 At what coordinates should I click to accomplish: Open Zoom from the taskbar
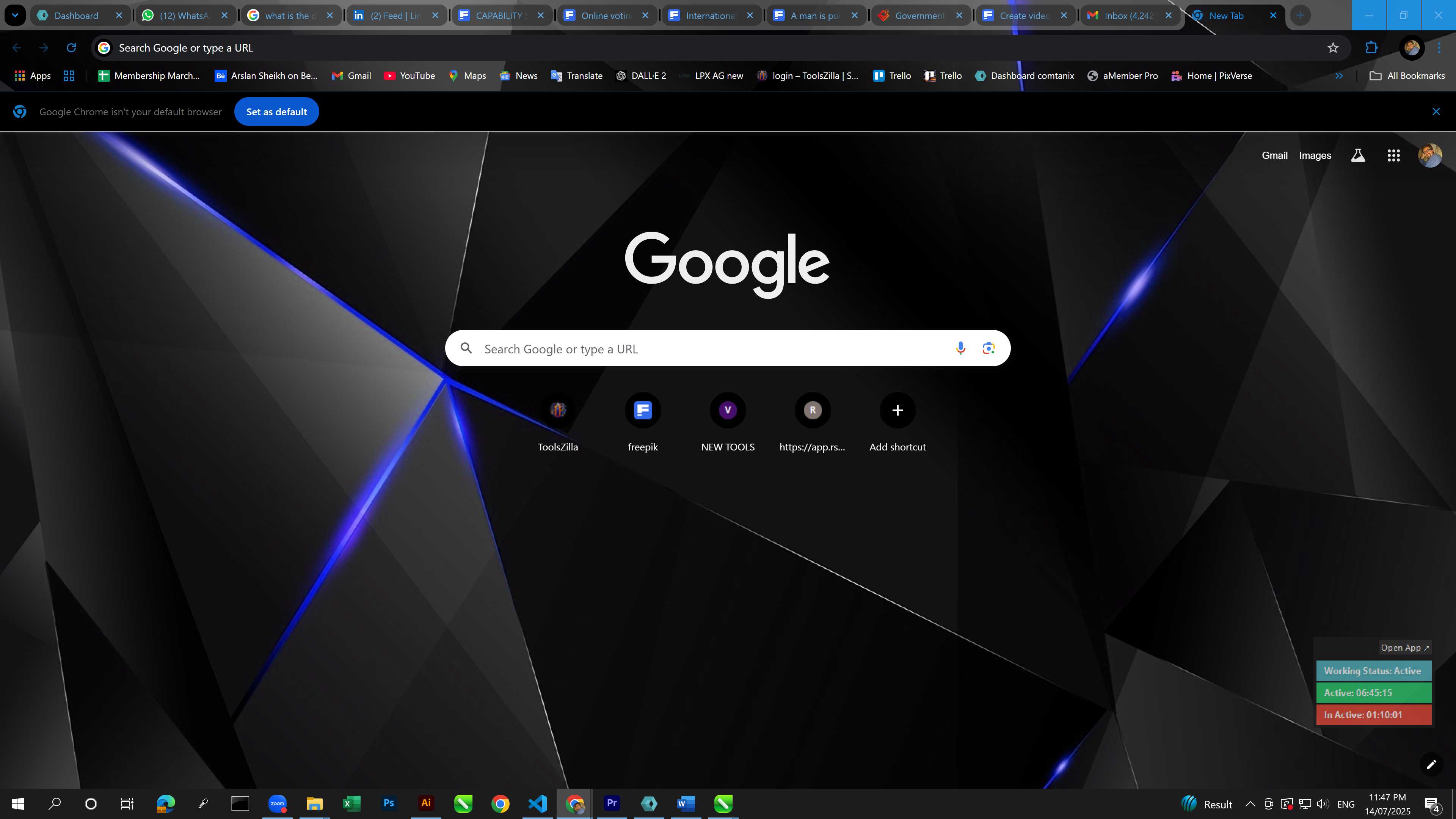tap(278, 804)
